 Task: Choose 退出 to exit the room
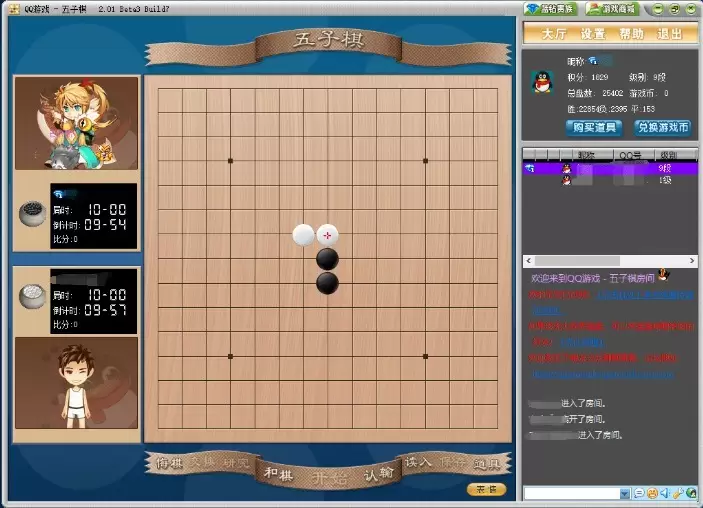[670, 34]
